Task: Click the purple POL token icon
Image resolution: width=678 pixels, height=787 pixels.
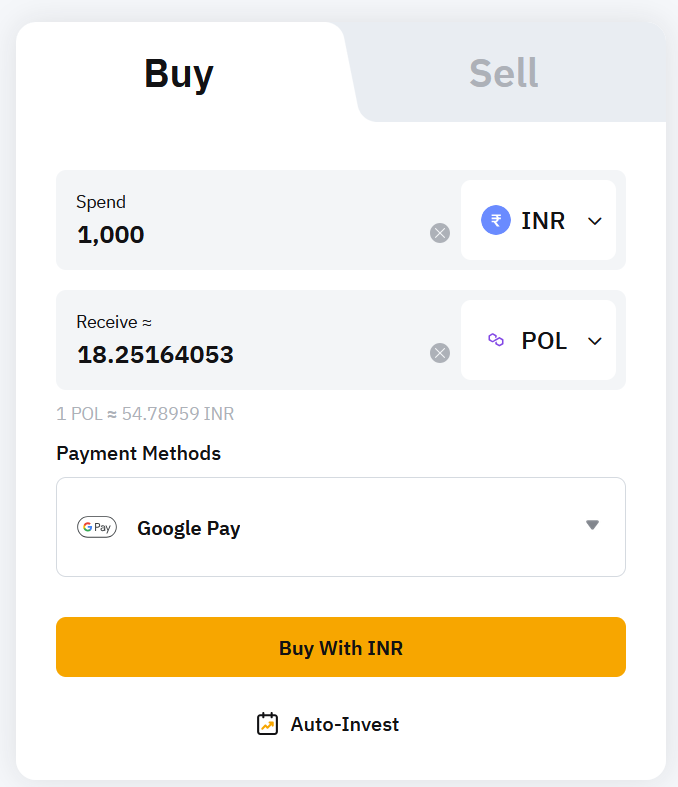Action: tap(496, 340)
